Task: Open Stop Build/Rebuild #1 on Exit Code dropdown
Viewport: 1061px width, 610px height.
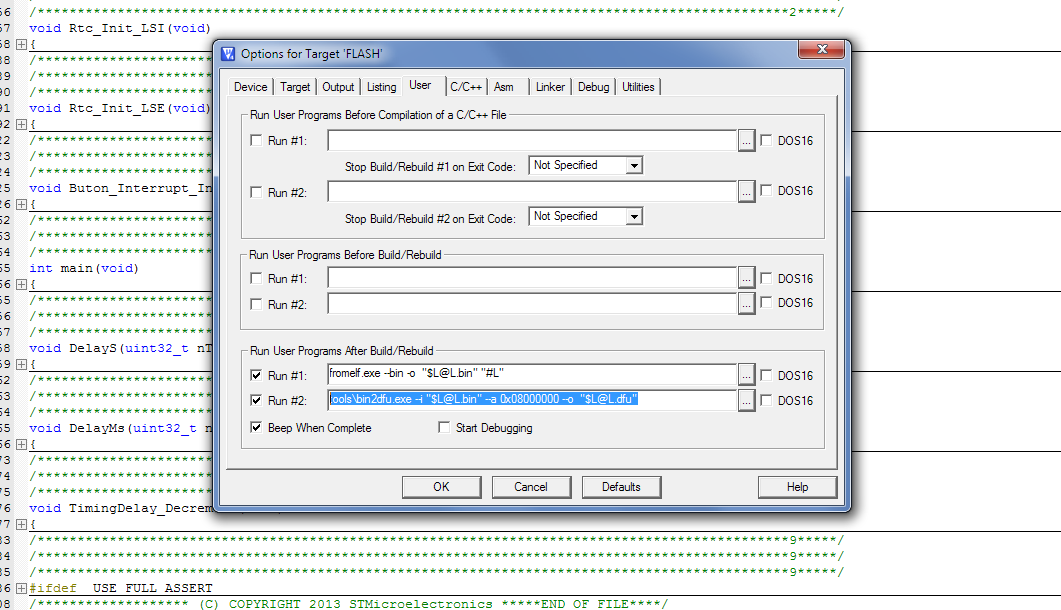Action: (x=634, y=165)
